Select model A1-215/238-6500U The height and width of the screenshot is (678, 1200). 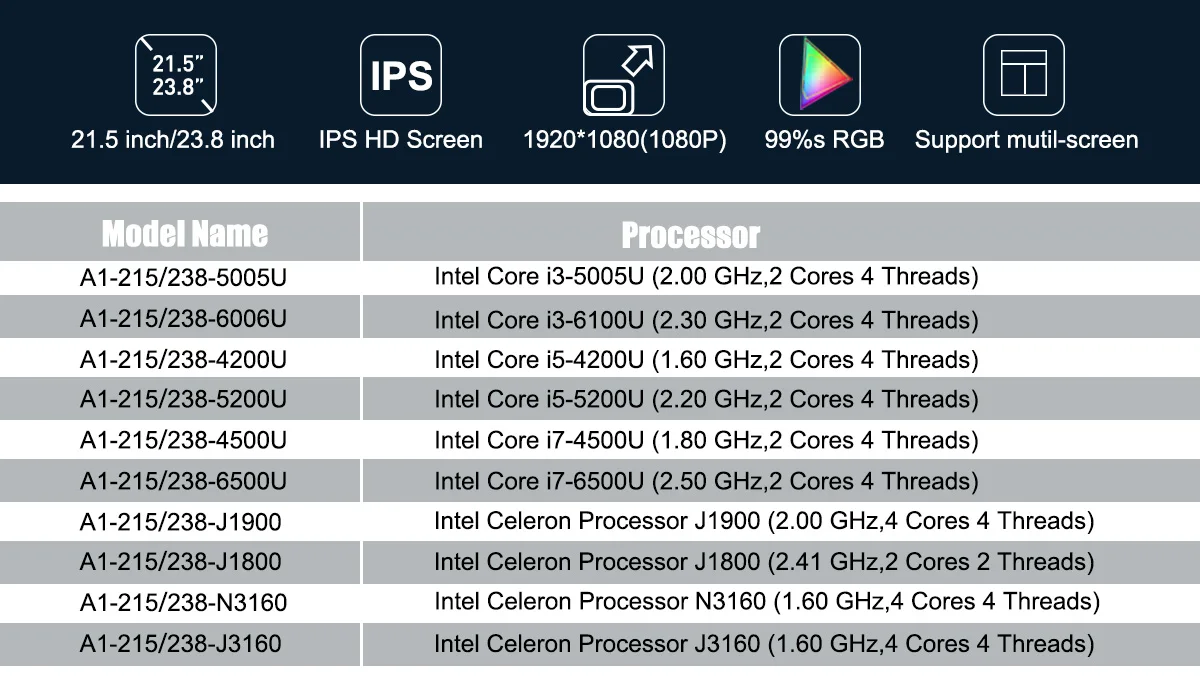[x=183, y=481]
